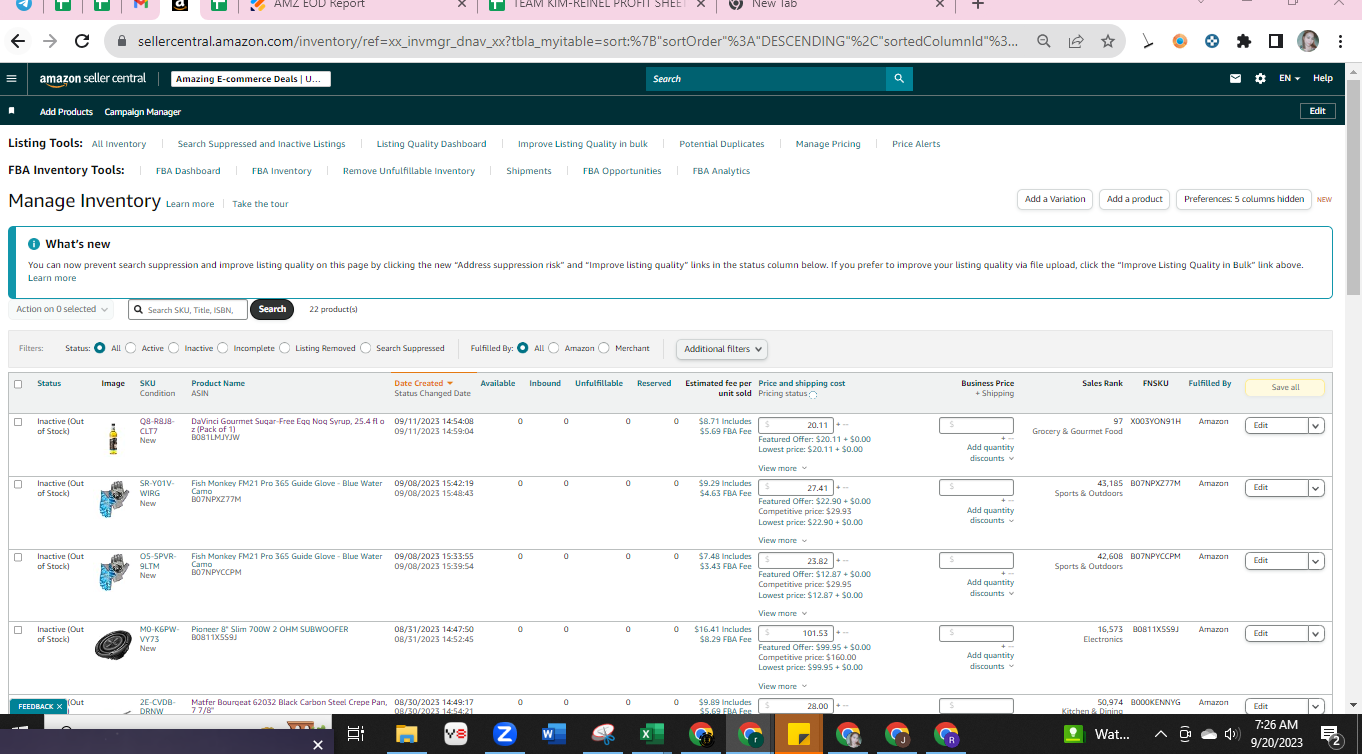Image resolution: width=1362 pixels, height=754 pixels.
Task: Open Sticky Notes from the taskbar
Action: 798,735
